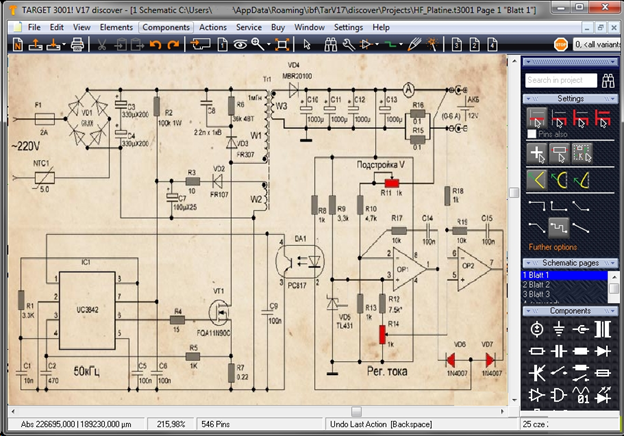624x436 pixels.
Task: Pick the AND gate symbol in Components palette
Action: 559,395
